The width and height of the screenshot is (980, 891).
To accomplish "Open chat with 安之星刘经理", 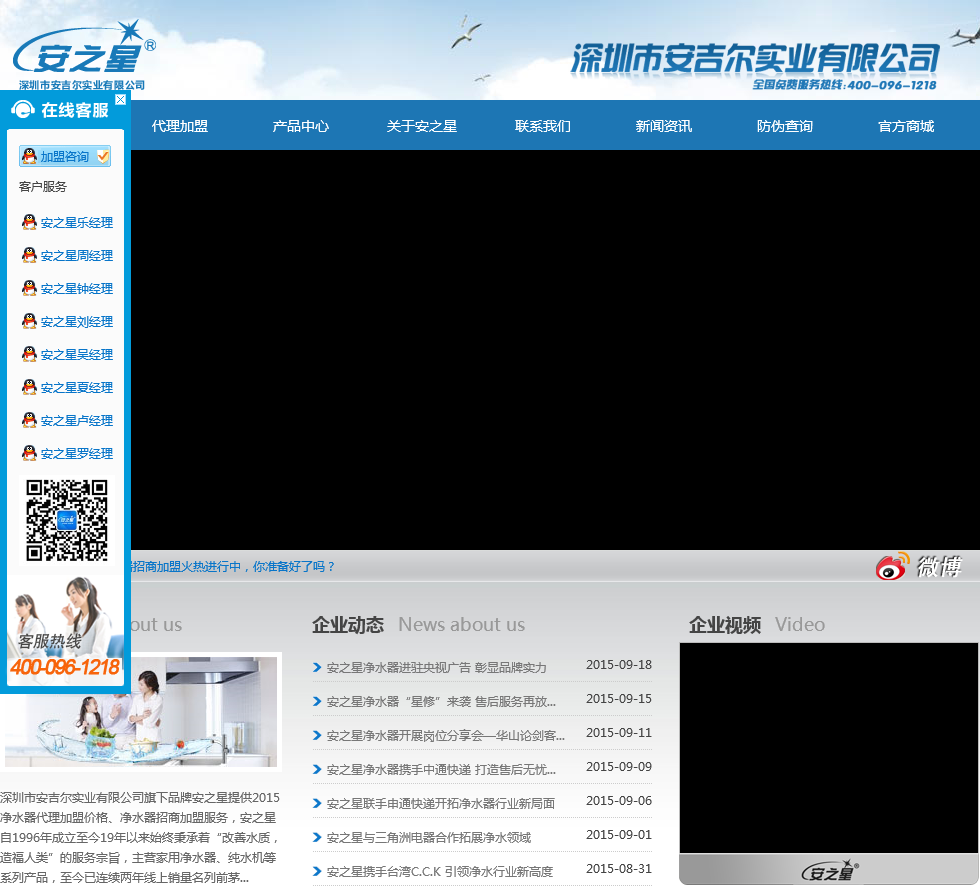I will tap(77, 322).
